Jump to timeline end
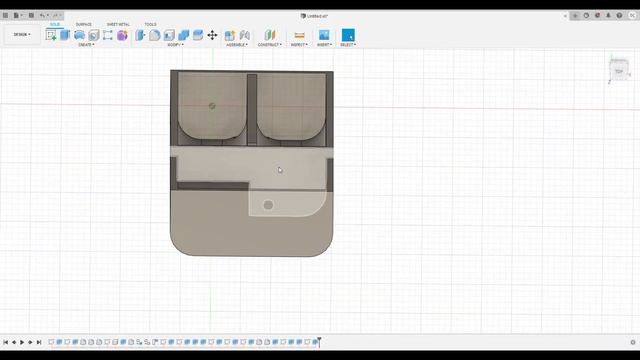Image resolution: width=640 pixels, height=360 pixels. click(39, 342)
